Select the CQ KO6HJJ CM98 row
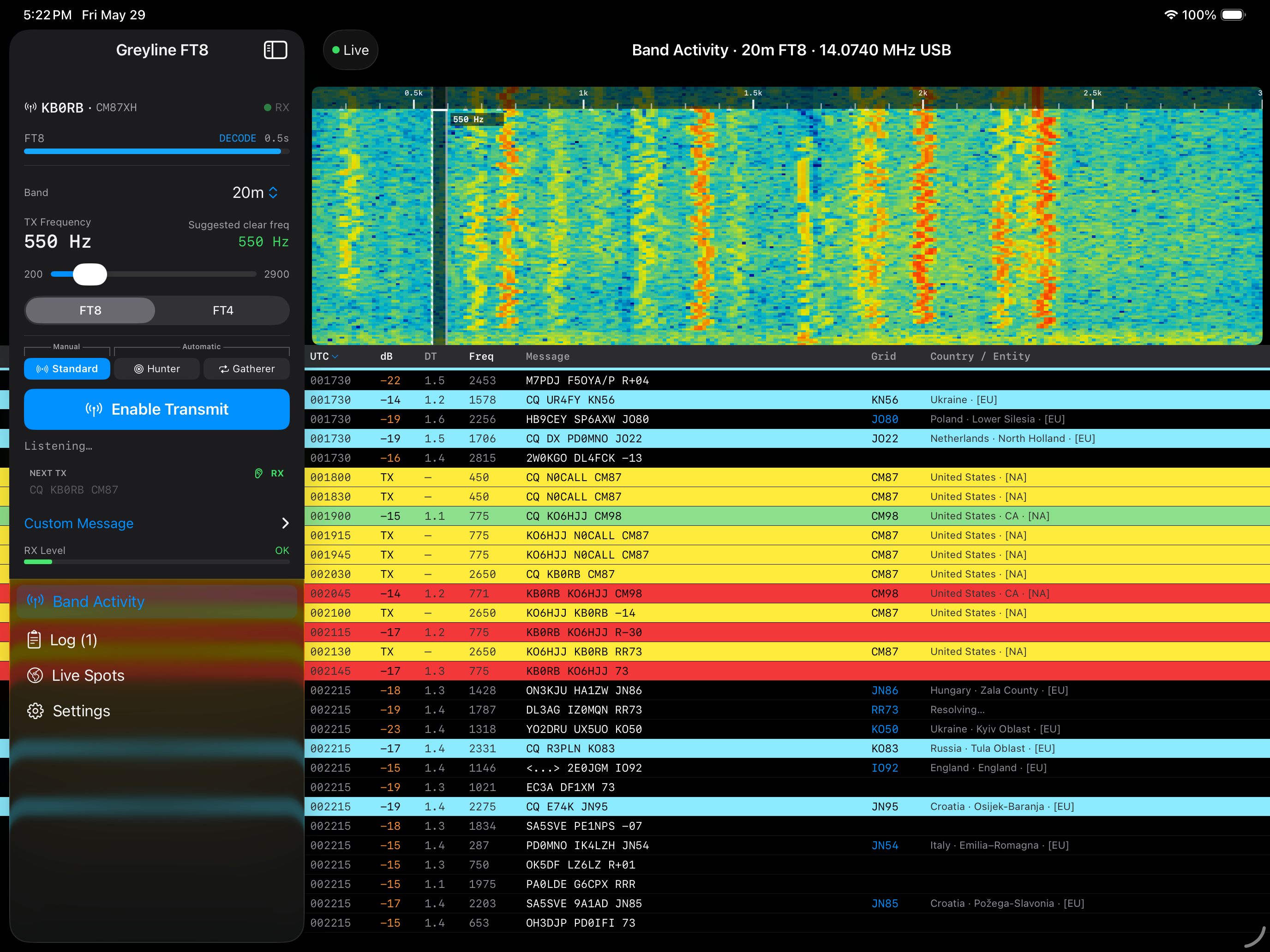 [786, 516]
